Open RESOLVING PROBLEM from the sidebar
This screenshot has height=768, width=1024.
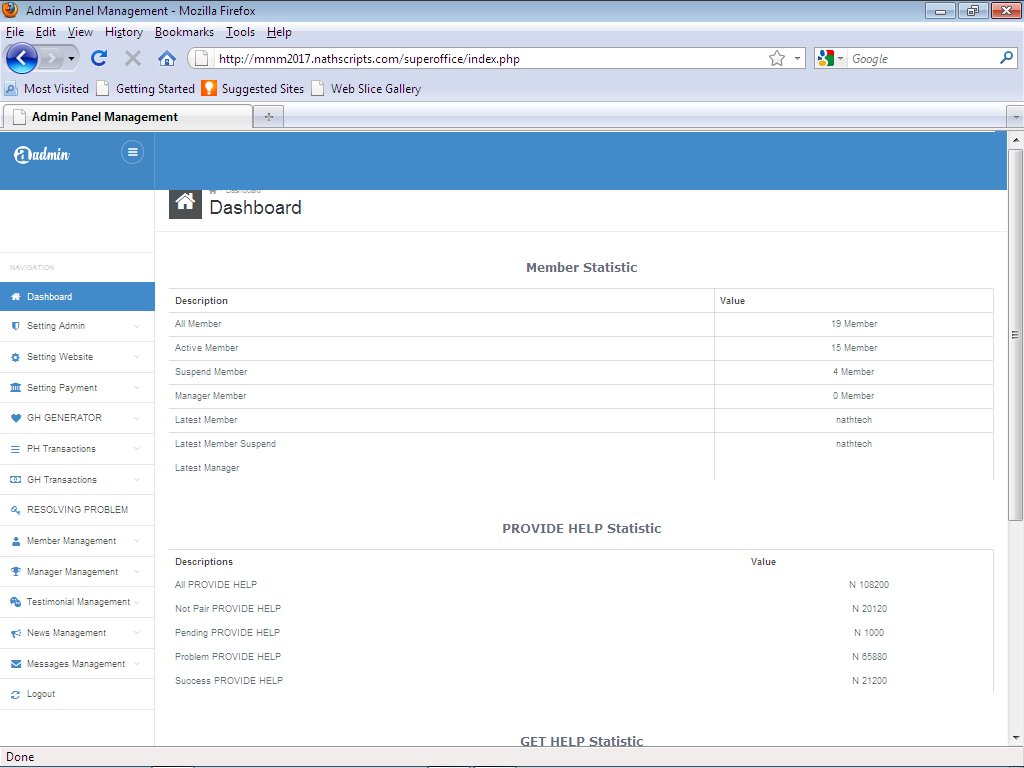[x=77, y=509]
